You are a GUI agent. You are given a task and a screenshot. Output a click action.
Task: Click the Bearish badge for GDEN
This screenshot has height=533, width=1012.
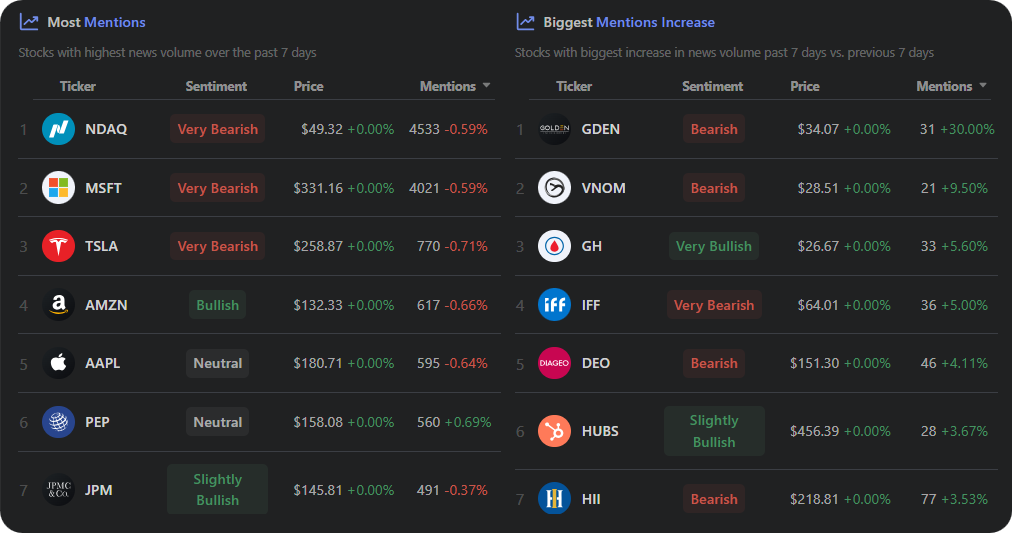(714, 129)
